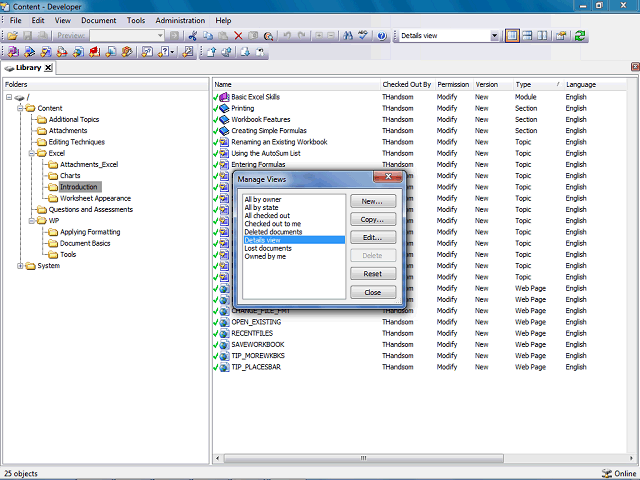Click the Cut scissors icon
The image size is (640, 480).
[x=193, y=36]
